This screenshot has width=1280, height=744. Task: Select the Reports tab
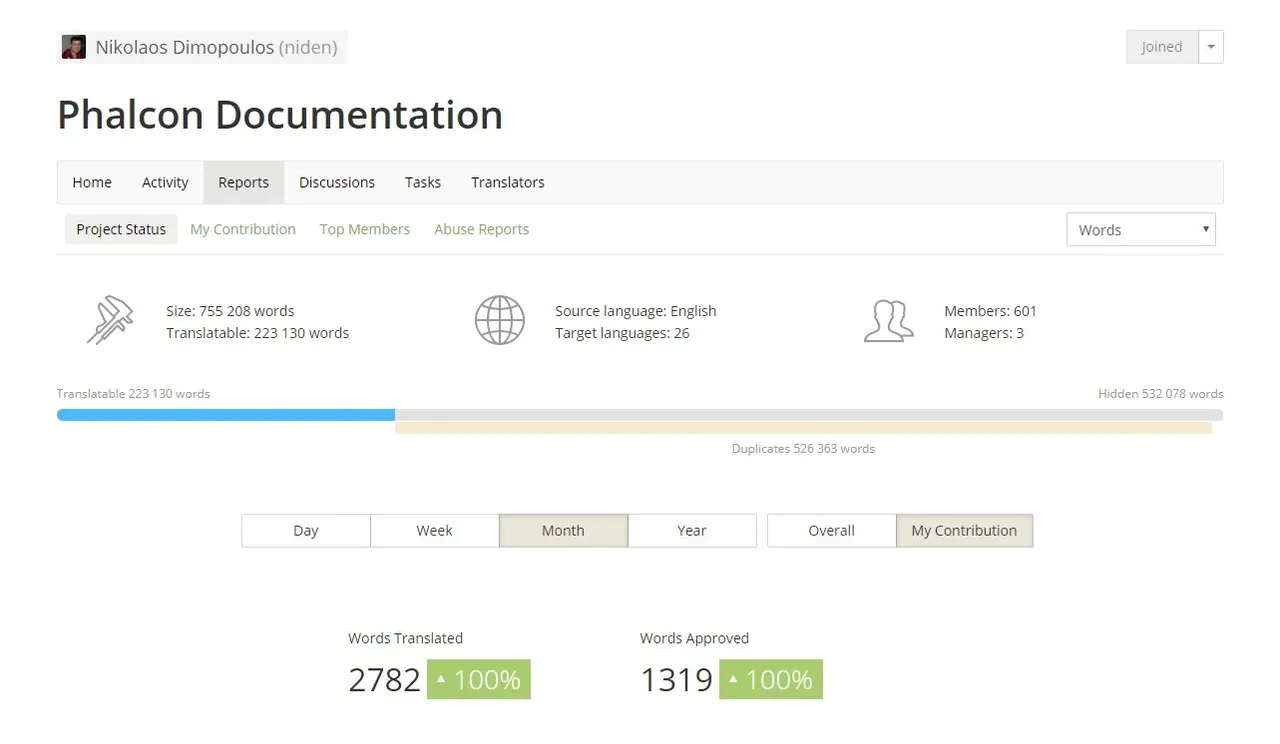244,182
